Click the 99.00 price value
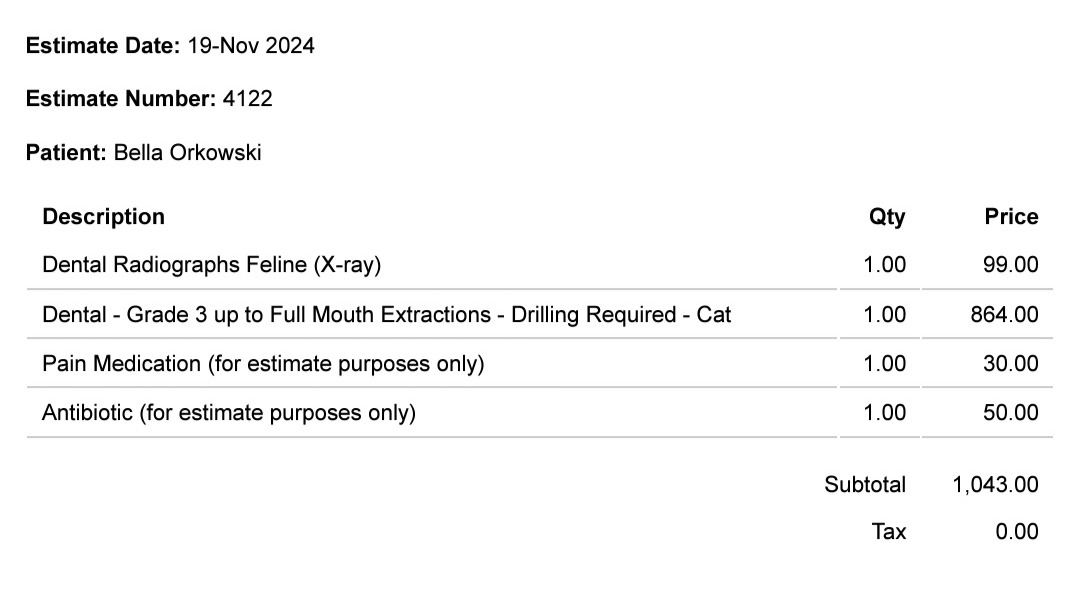The width and height of the screenshot is (1080, 610). click(x=1010, y=265)
